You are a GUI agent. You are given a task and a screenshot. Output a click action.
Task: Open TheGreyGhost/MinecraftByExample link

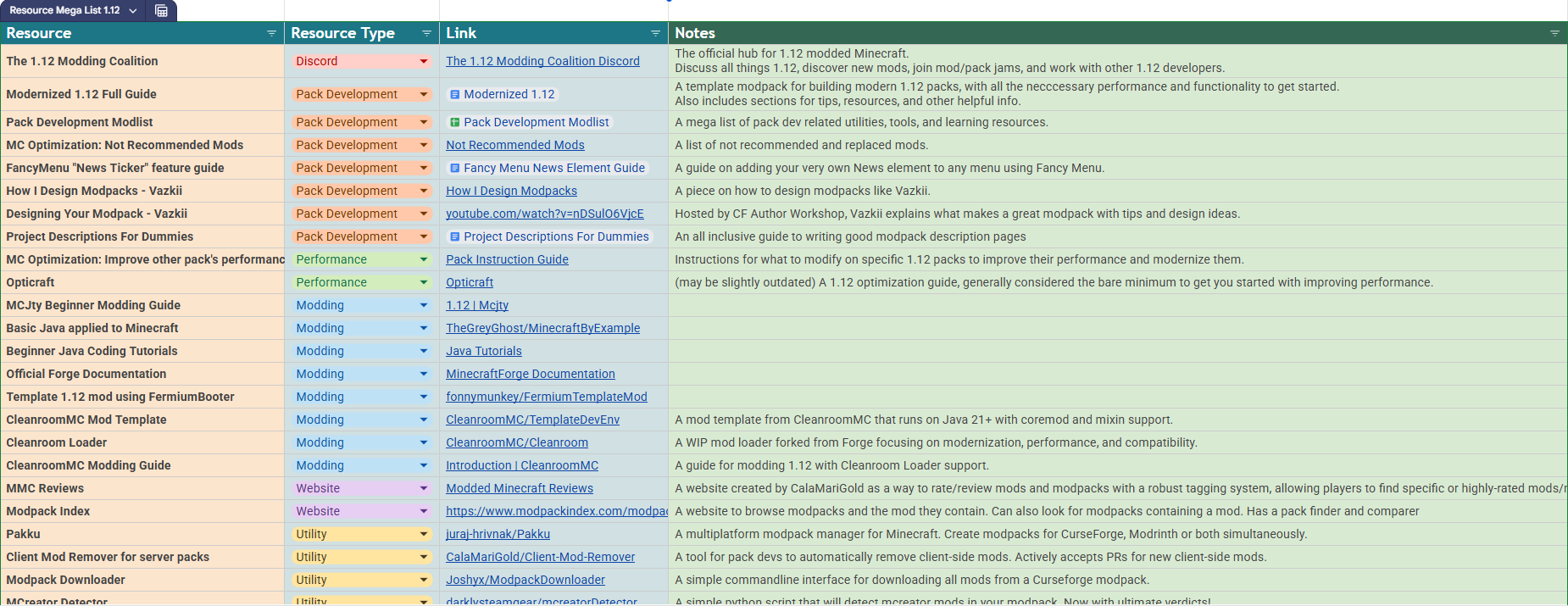[543, 328]
